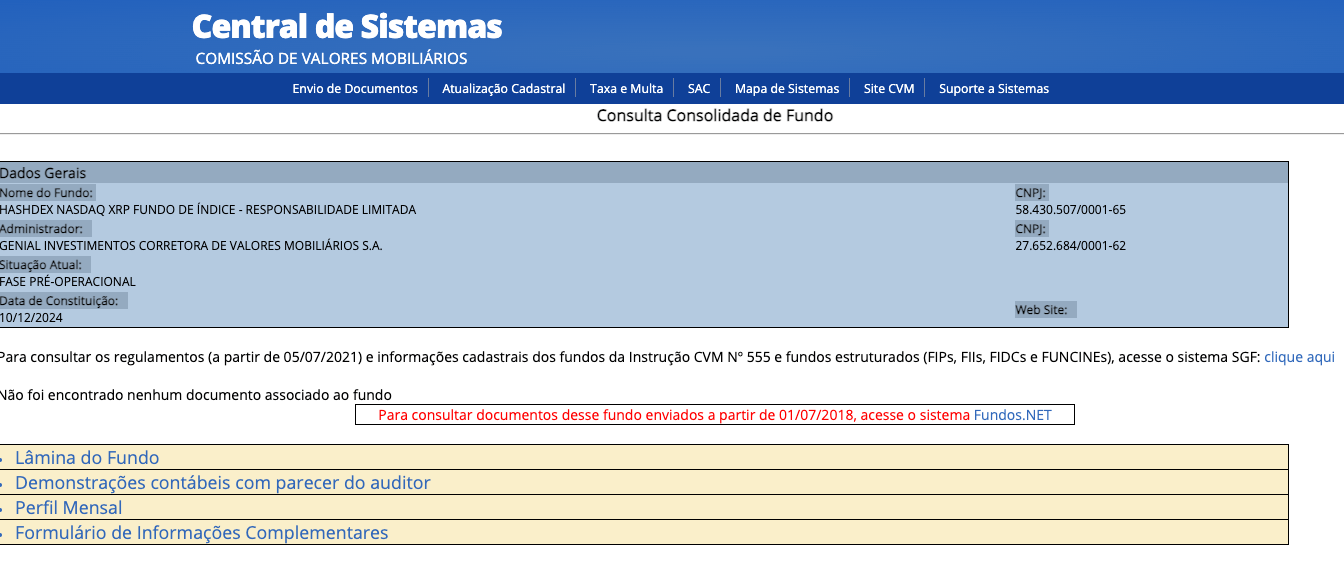
Task: Click the Genial Investimentos administrator name
Action: 191,246
